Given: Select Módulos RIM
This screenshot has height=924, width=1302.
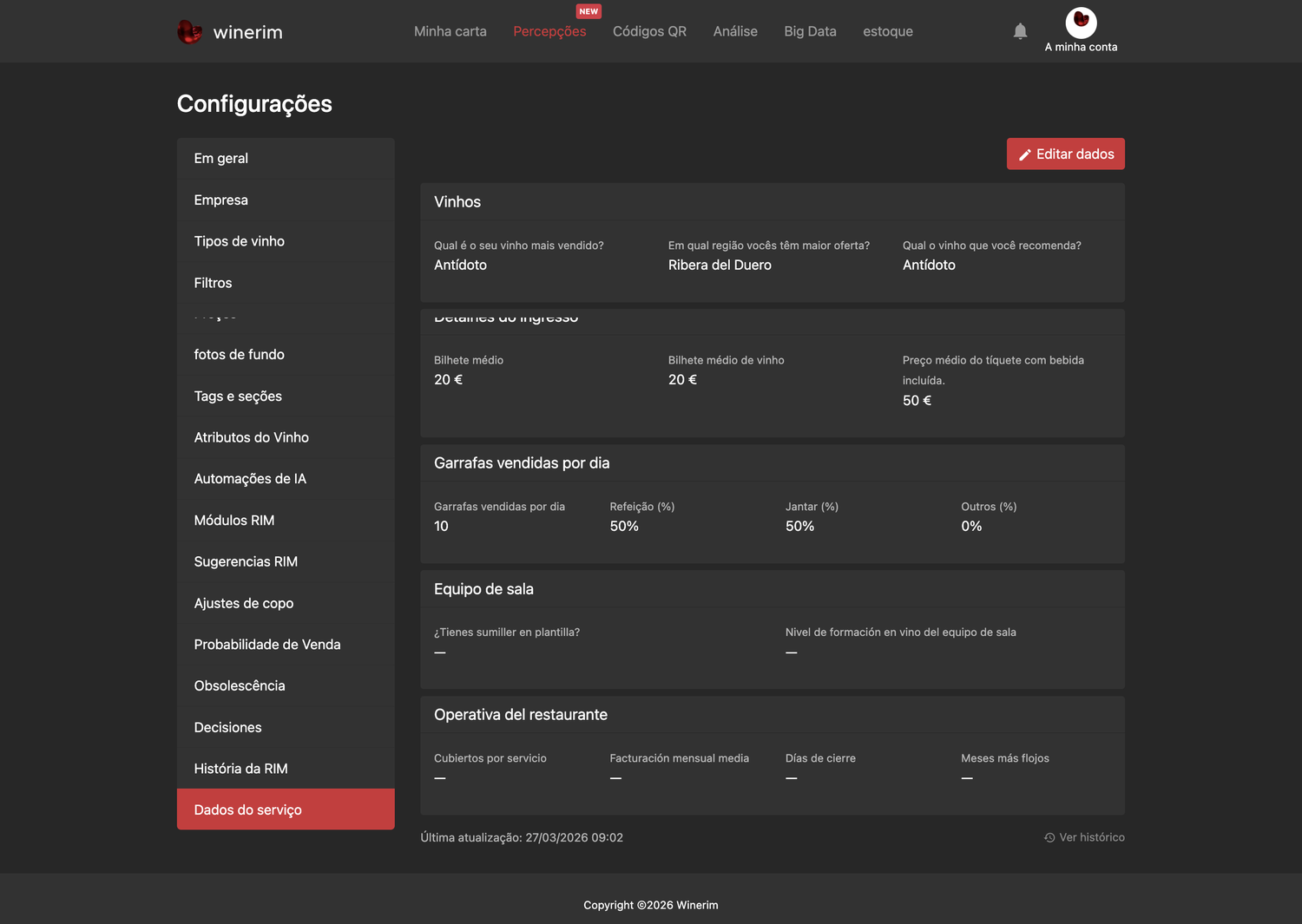Looking at the screenshot, I should coord(286,521).
